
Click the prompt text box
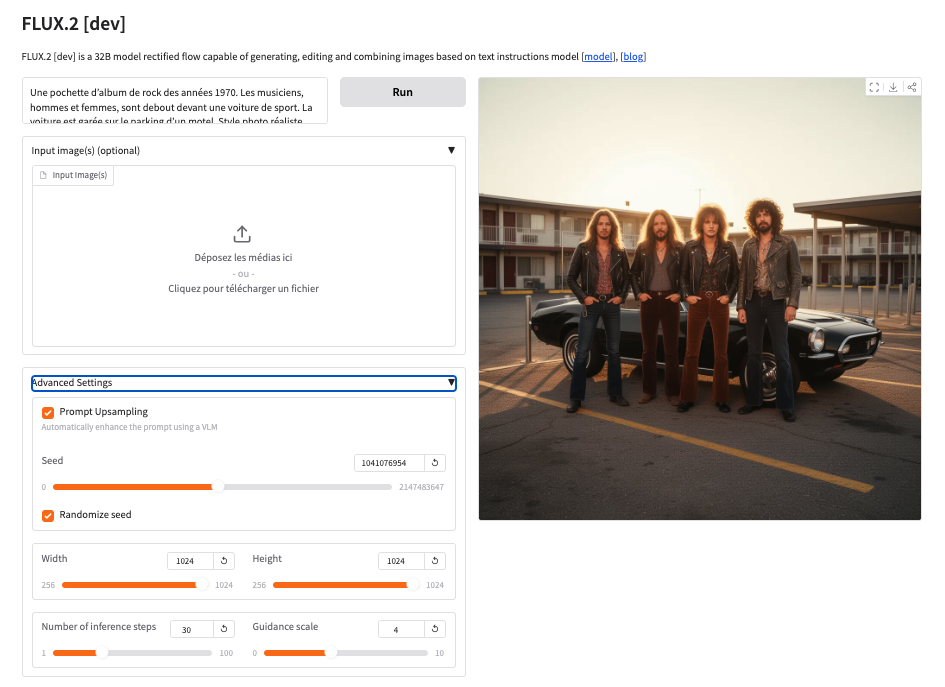(x=175, y=101)
